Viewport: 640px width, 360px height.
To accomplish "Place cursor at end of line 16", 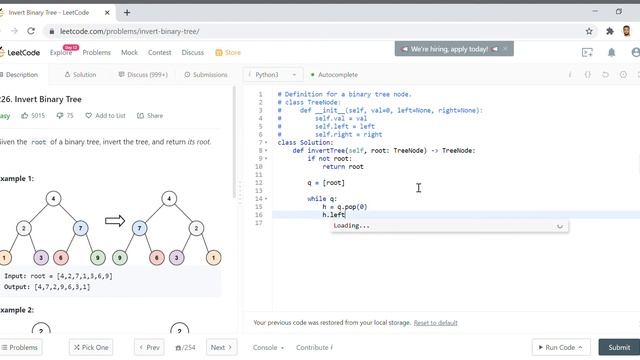I will pyautogui.click(x=345, y=215).
